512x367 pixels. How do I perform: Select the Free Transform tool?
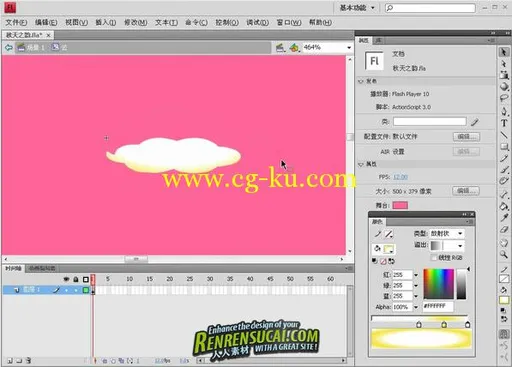[x=504, y=75]
